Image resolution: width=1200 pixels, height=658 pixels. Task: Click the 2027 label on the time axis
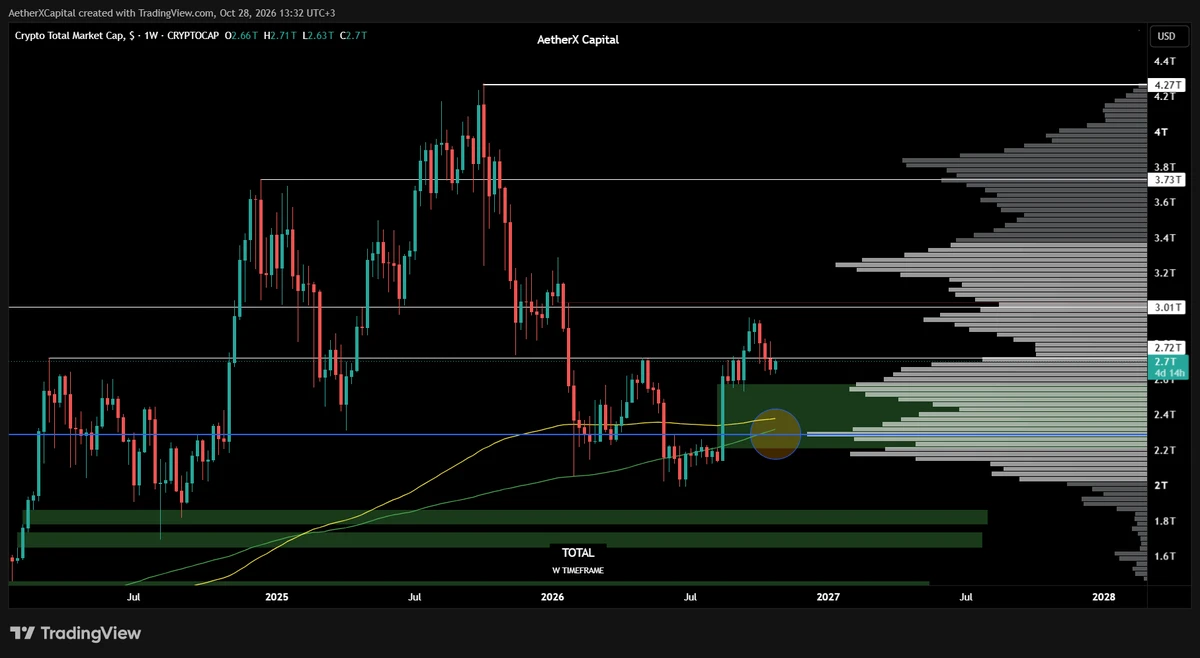[828, 597]
